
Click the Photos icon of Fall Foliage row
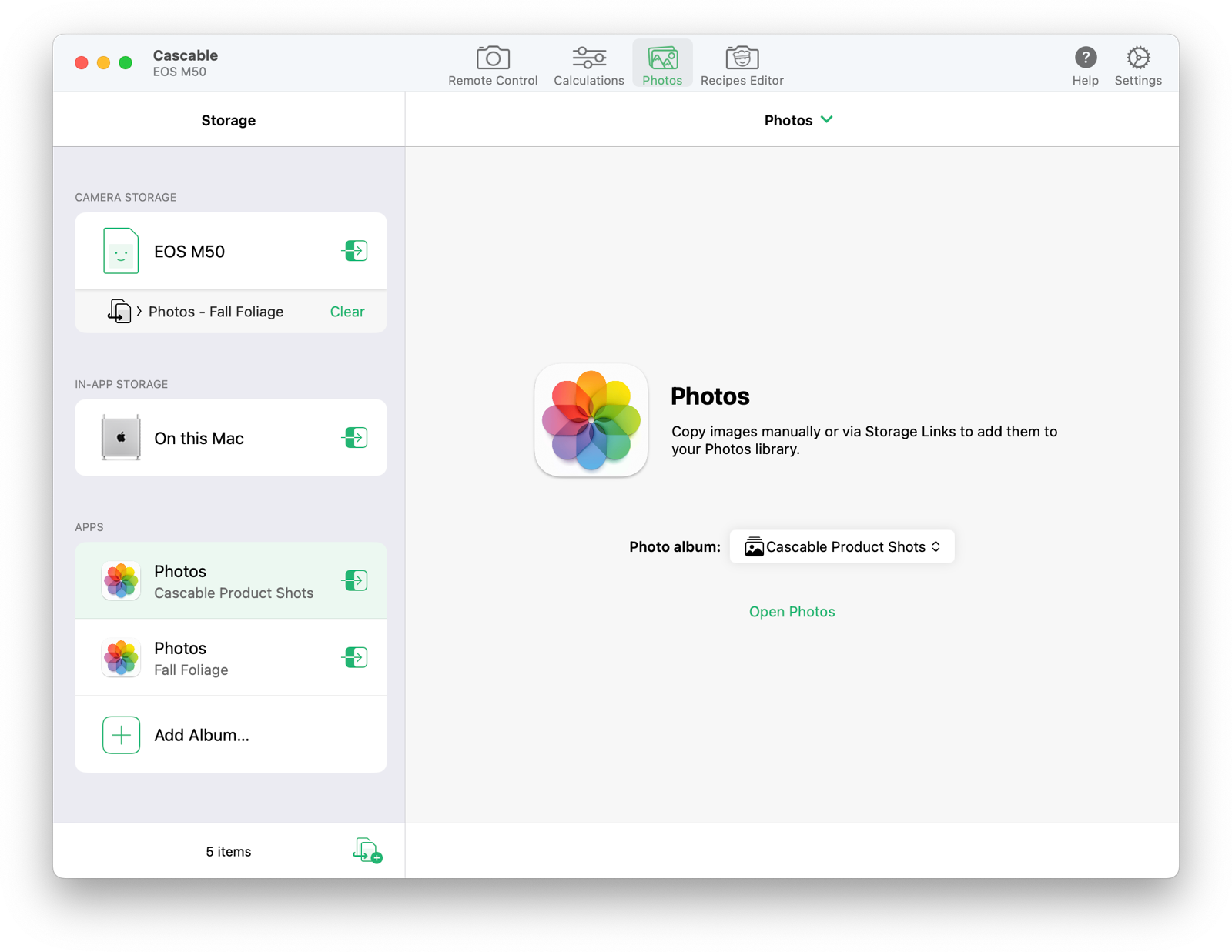coord(121,658)
